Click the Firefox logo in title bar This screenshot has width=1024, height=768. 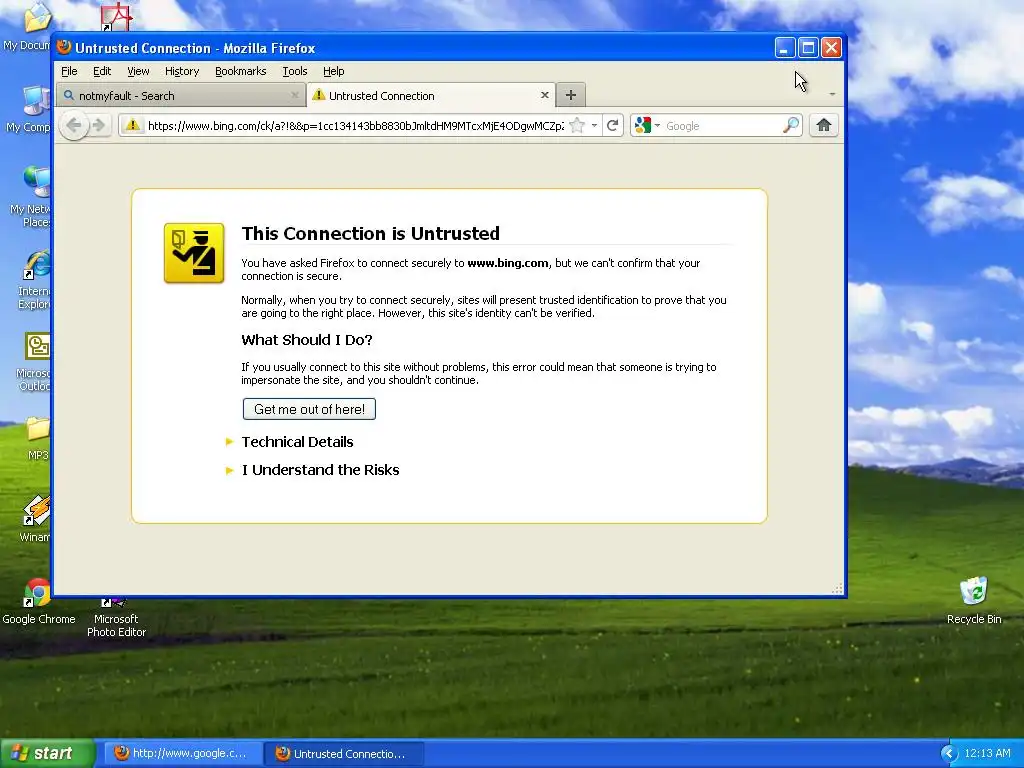pyautogui.click(x=64, y=47)
